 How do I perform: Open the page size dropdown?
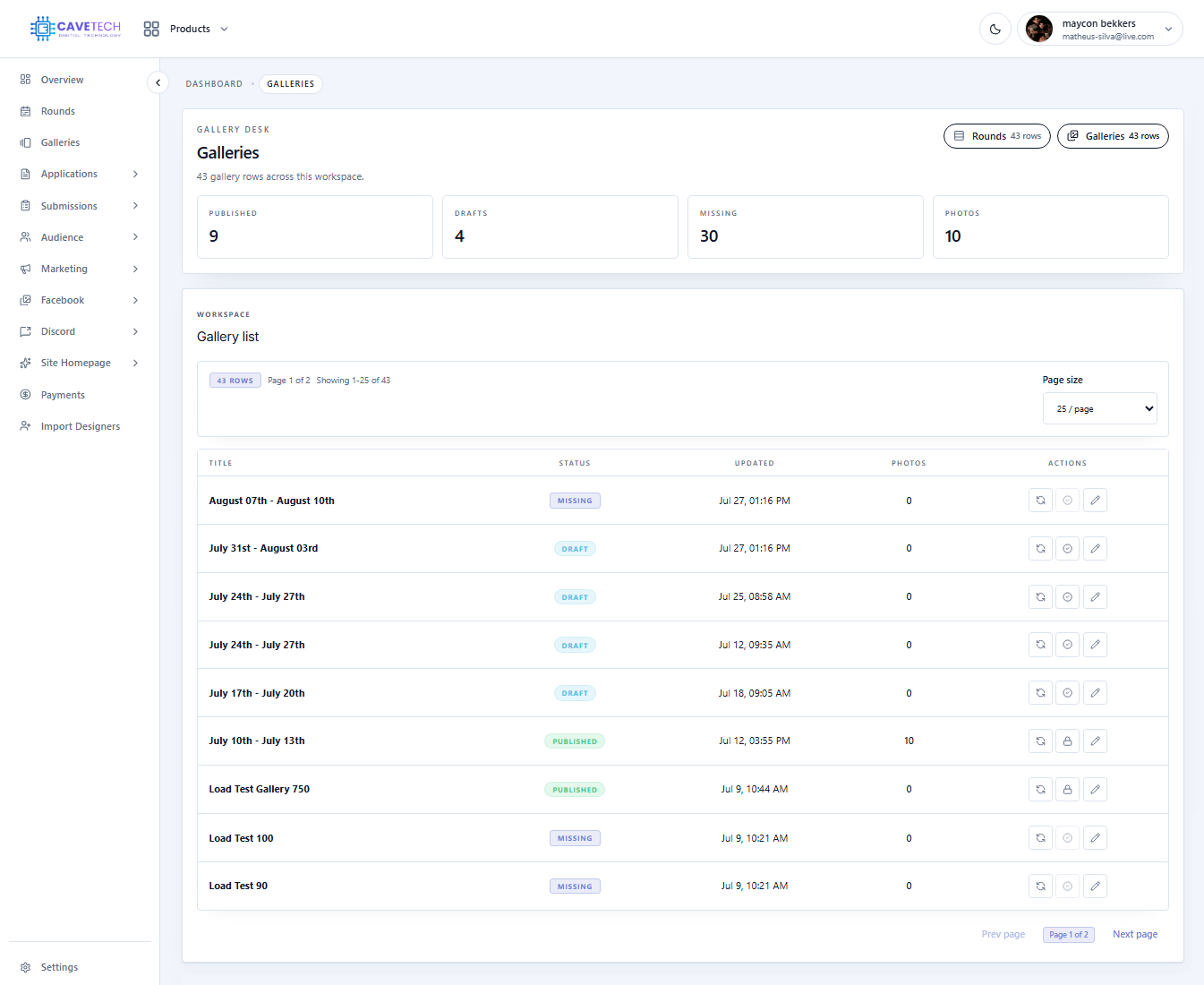pos(1099,408)
